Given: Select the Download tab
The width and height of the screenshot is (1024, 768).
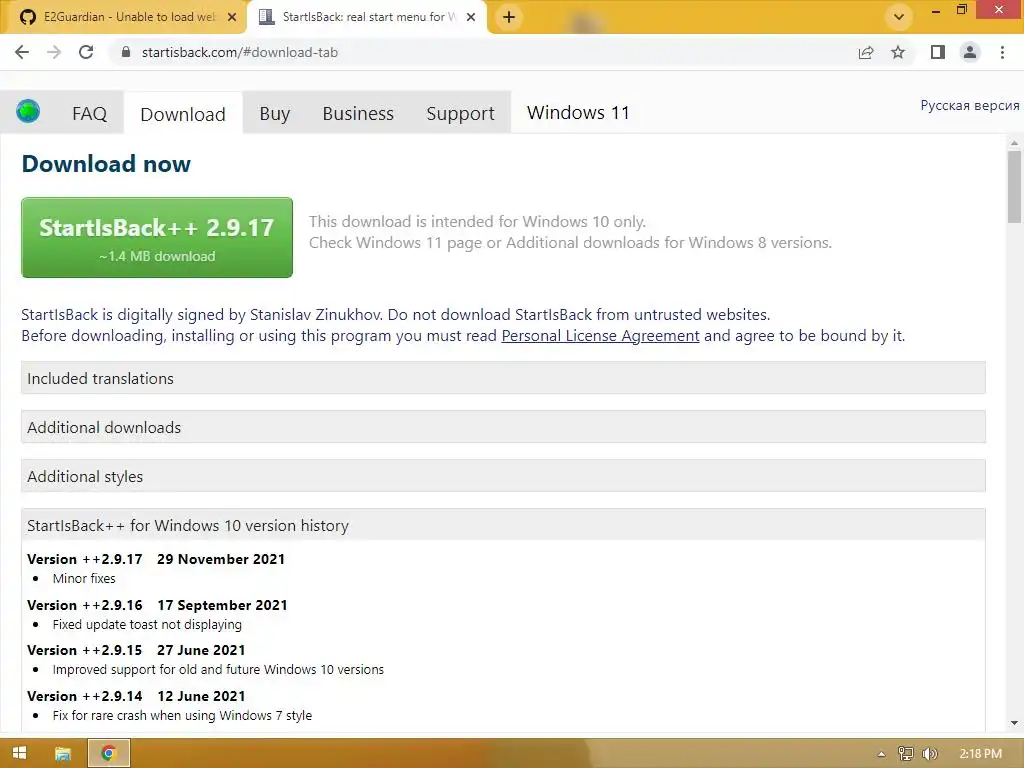Looking at the screenshot, I should click(183, 114).
